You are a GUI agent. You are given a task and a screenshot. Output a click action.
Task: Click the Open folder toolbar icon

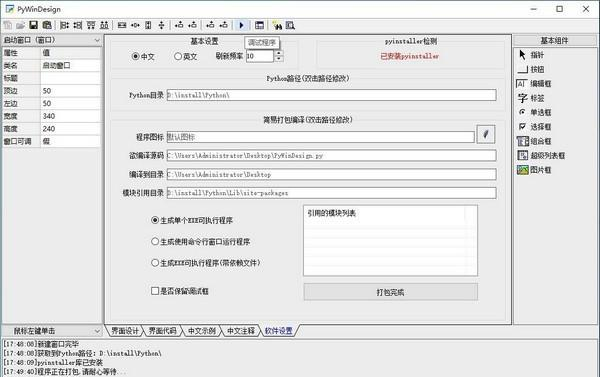click(20, 25)
